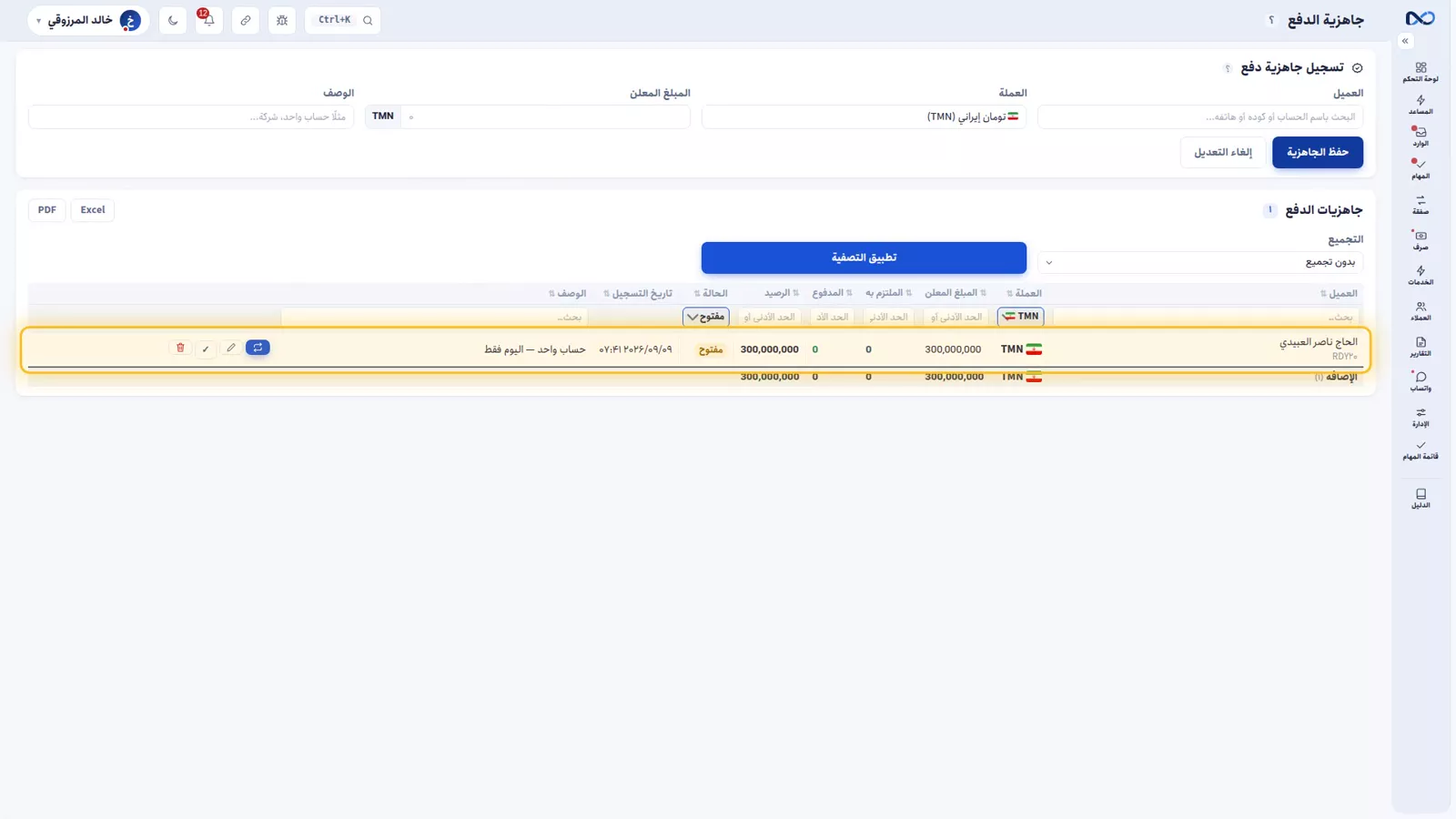This screenshot has height=819, width=1456.
Task: Collapse the sidebar with double-chevron icon
Action: [1405, 41]
